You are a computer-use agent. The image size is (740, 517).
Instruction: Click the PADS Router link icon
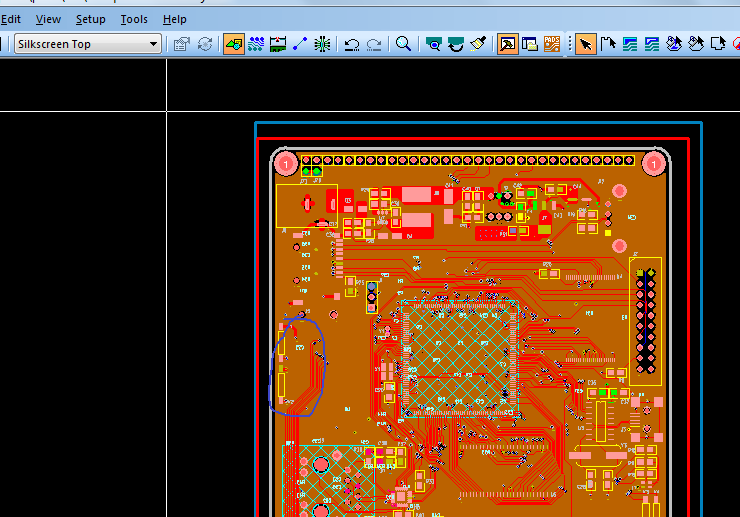(x=552, y=44)
